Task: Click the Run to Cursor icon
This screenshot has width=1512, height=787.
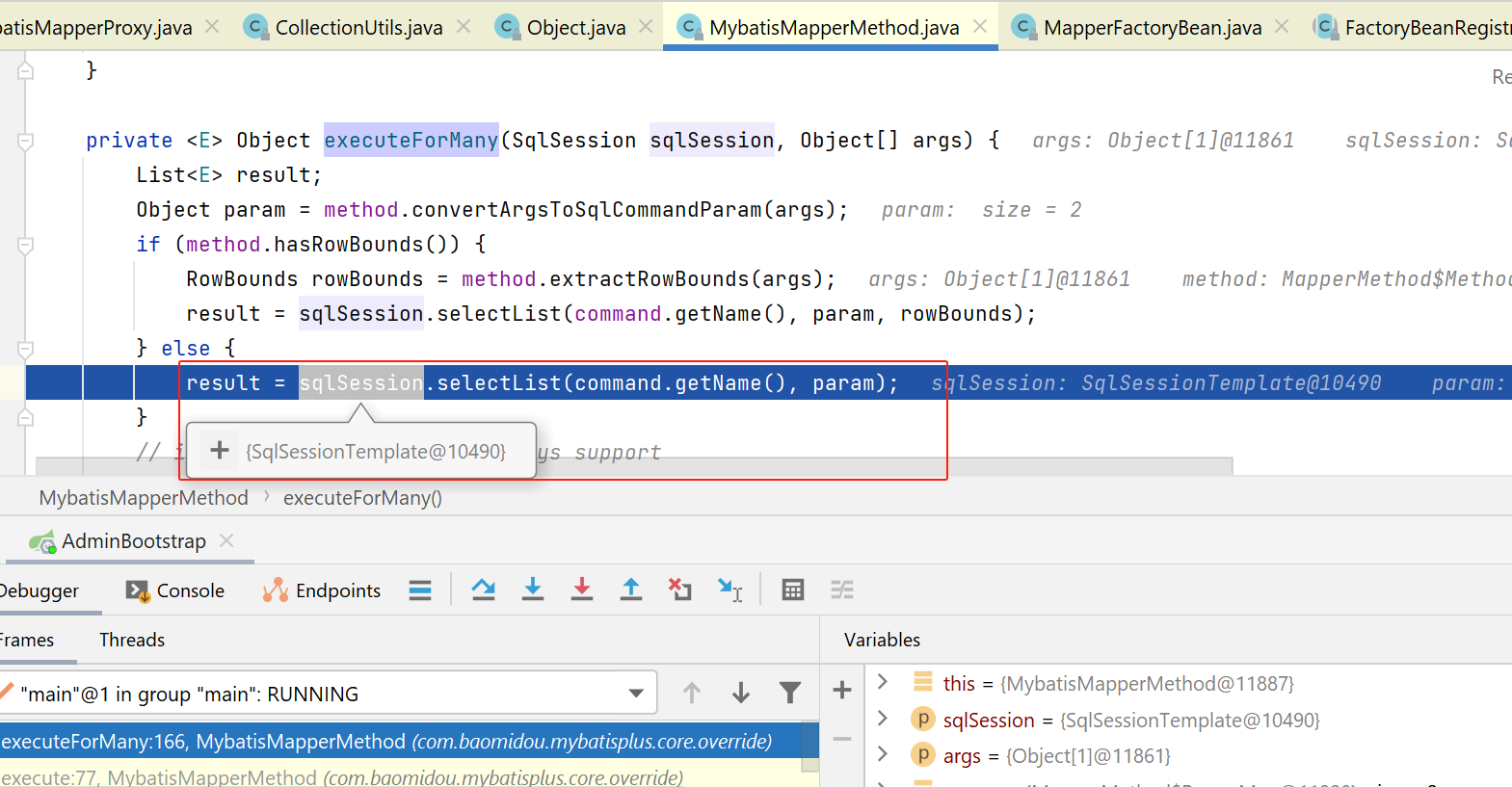Action: (x=729, y=590)
